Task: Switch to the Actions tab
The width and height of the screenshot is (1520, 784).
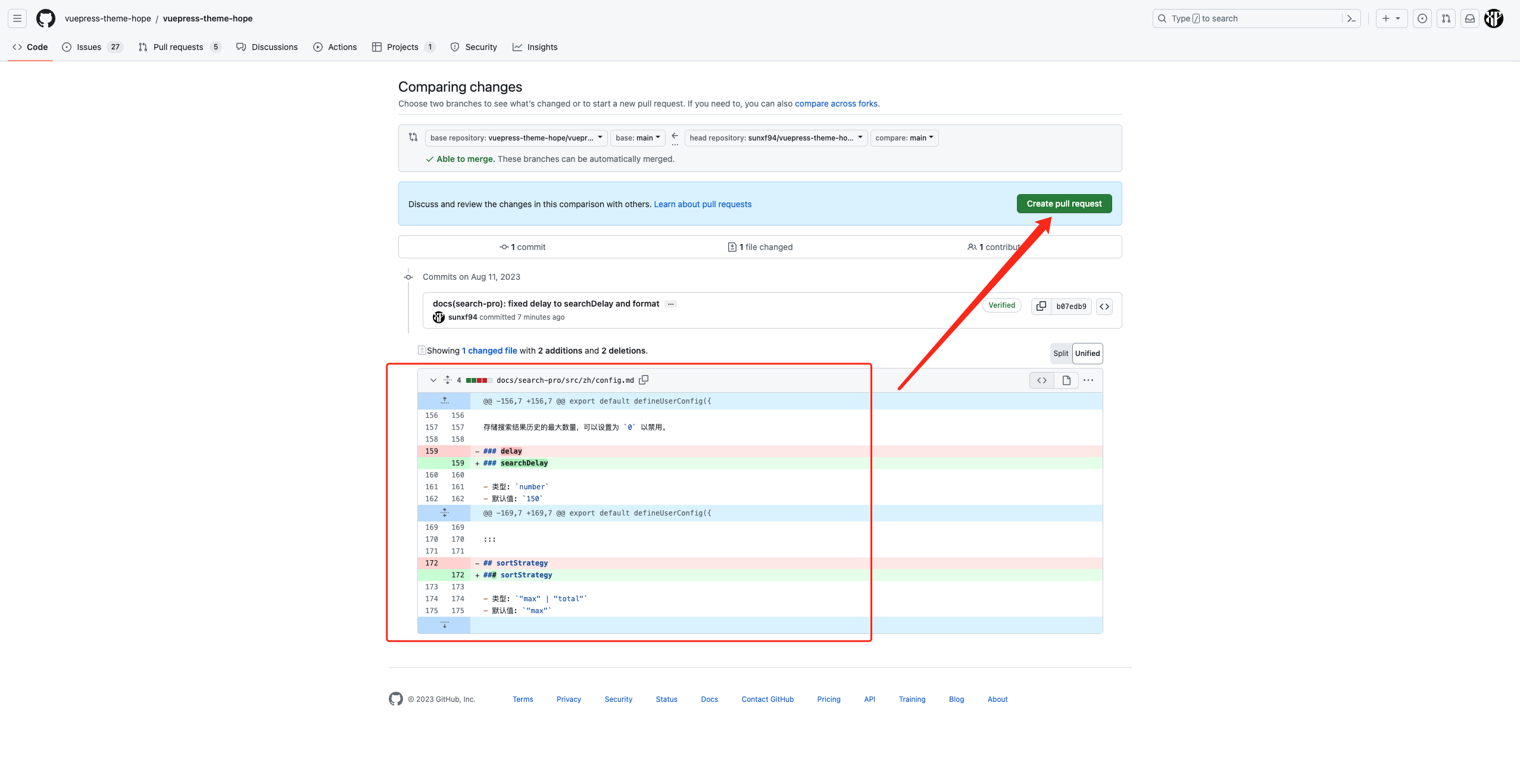Action: 335,47
